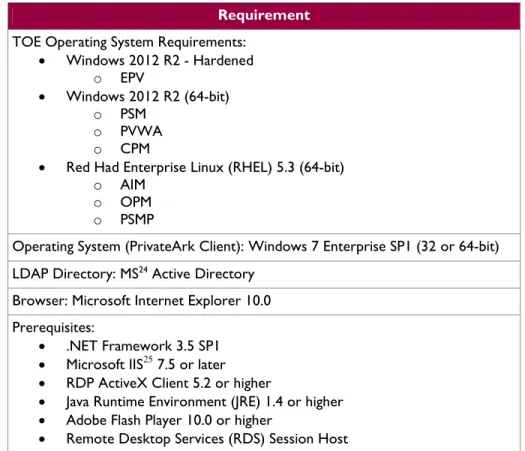Select the TOE Operating System Requirements heading

(x=129, y=42)
